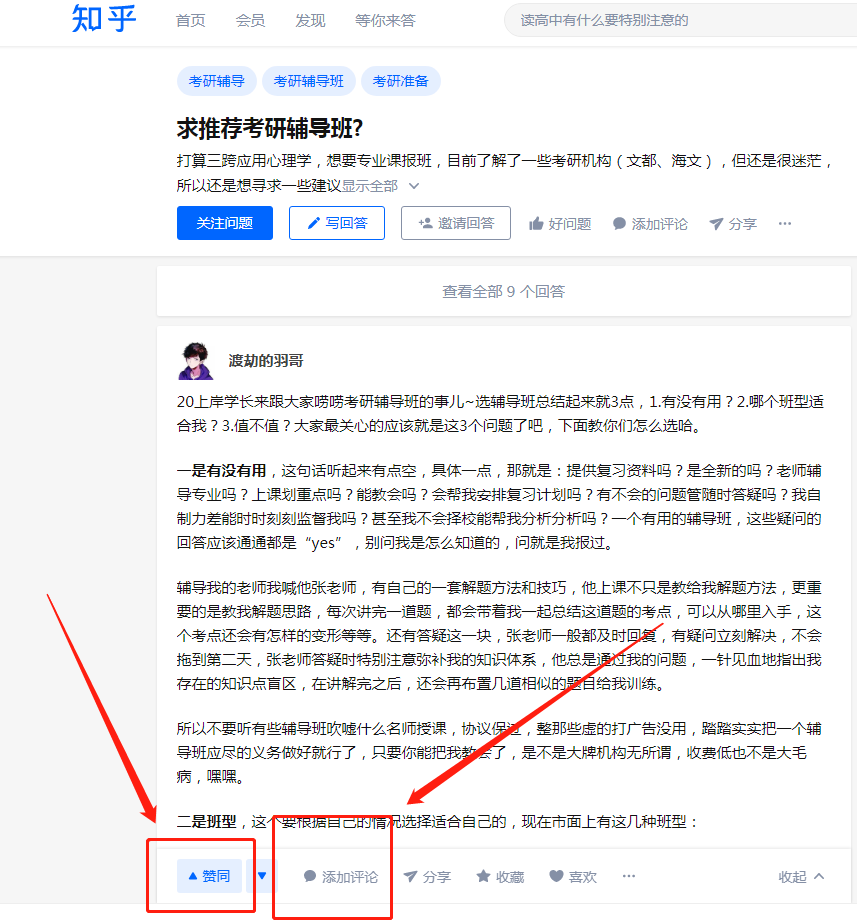Open answer's more options ellipsis
This screenshot has height=921, width=857.
click(x=629, y=876)
